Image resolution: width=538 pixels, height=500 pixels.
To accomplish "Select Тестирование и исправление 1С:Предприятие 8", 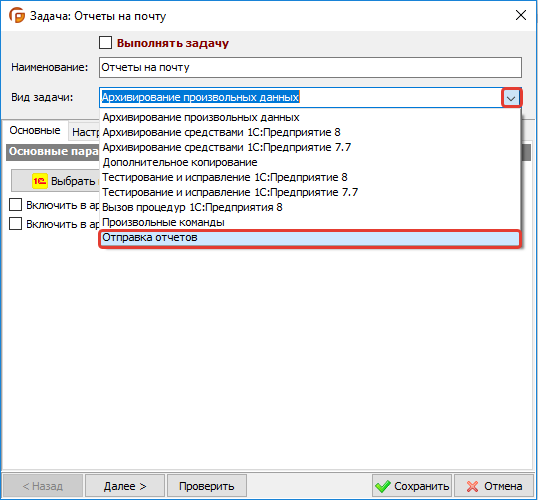I will point(310,177).
